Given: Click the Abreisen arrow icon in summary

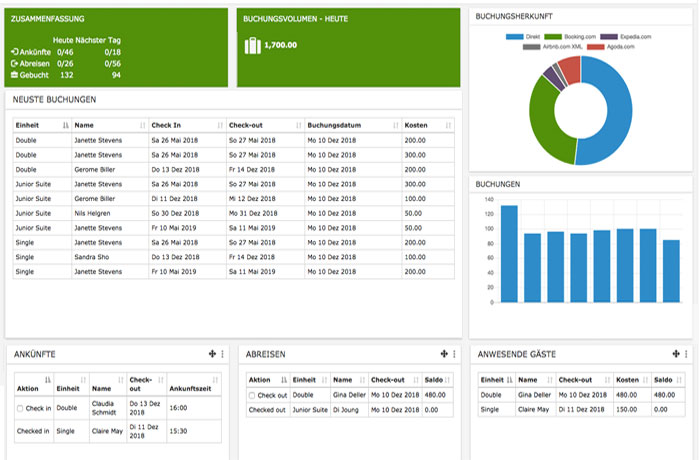Looking at the screenshot, I should pos(15,63).
